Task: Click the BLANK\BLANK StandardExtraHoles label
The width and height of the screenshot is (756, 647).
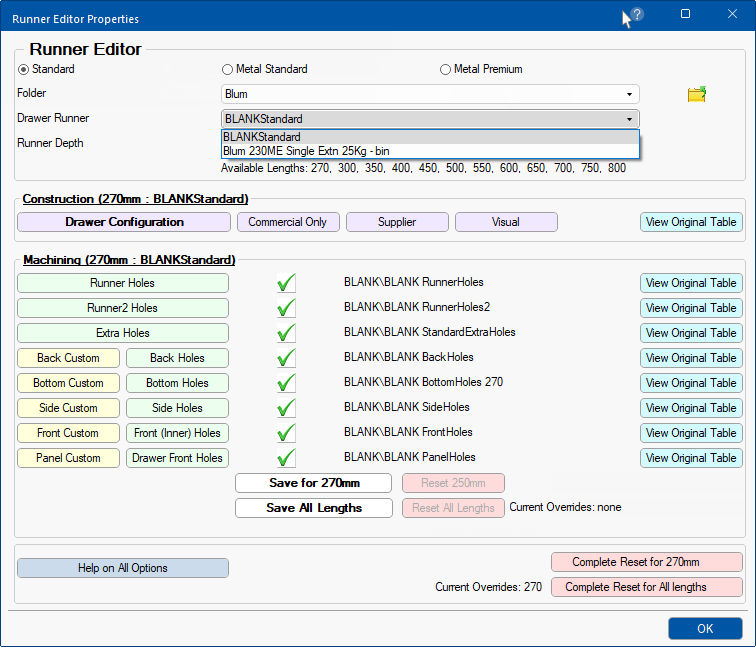Action: (430, 332)
